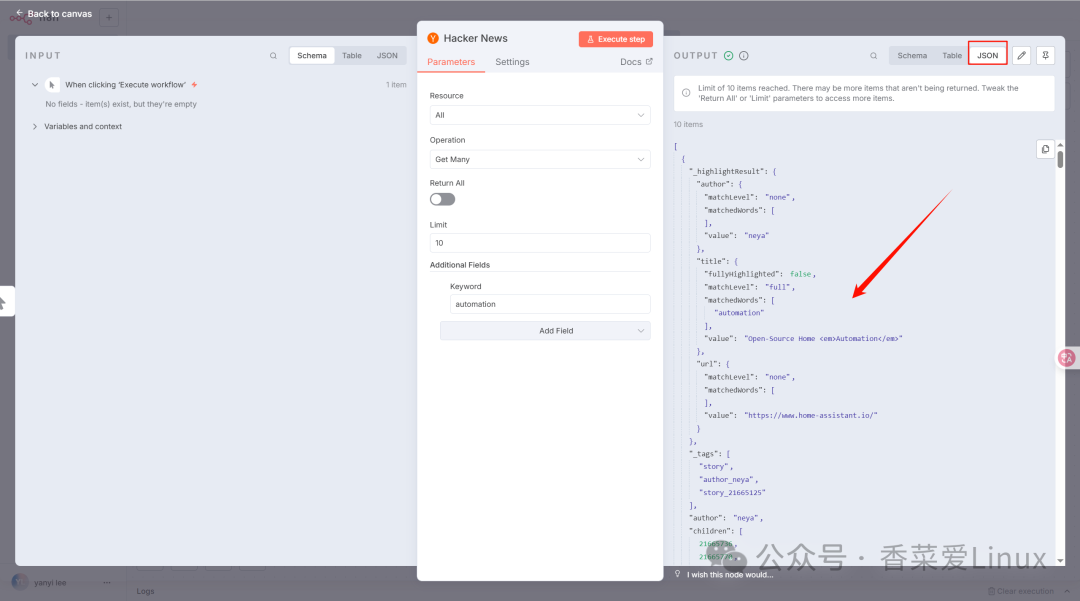Copy the JSON output
The width and height of the screenshot is (1080, 601).
[1045, 149]
